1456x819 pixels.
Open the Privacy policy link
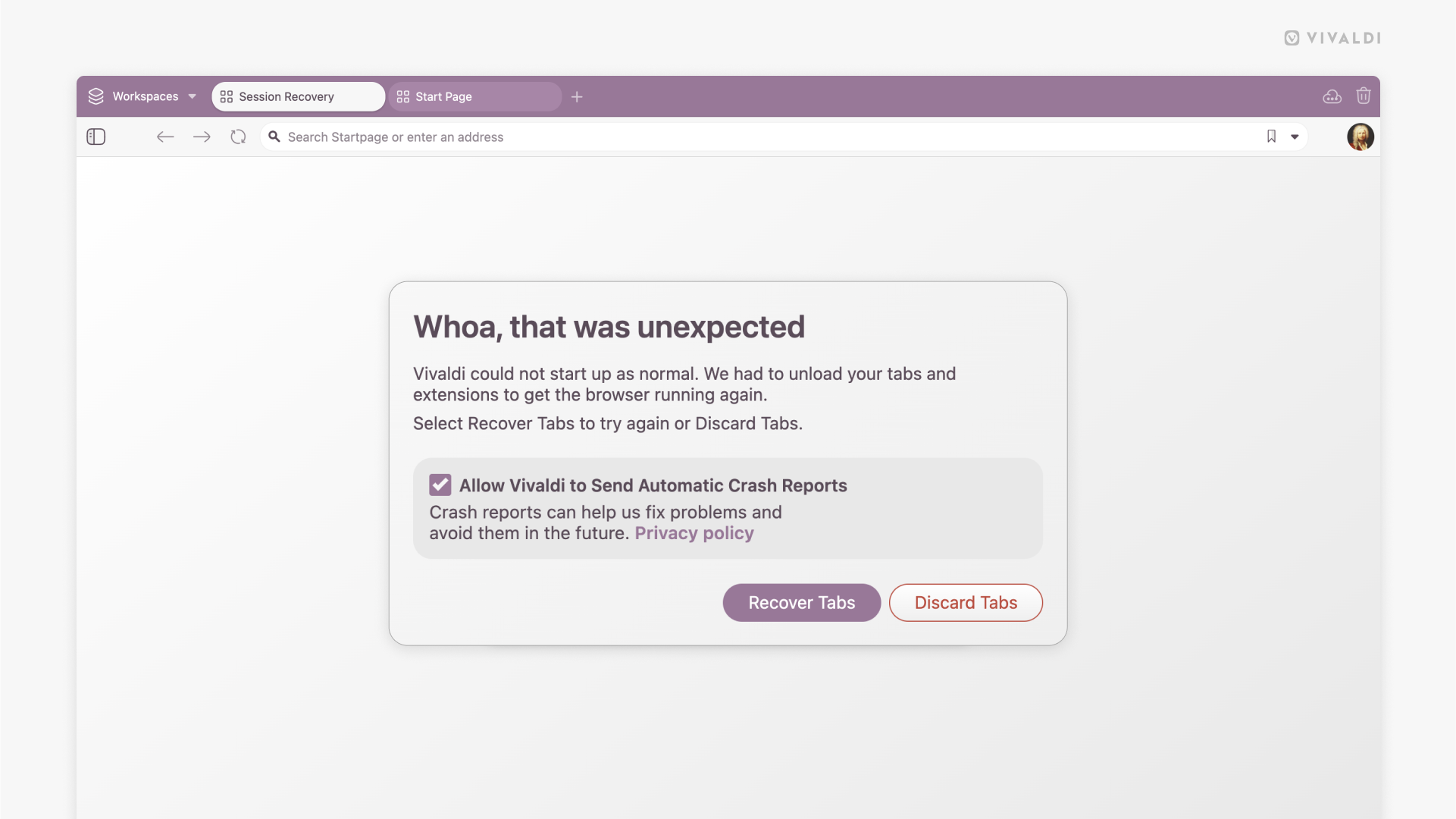coord(694,531)
